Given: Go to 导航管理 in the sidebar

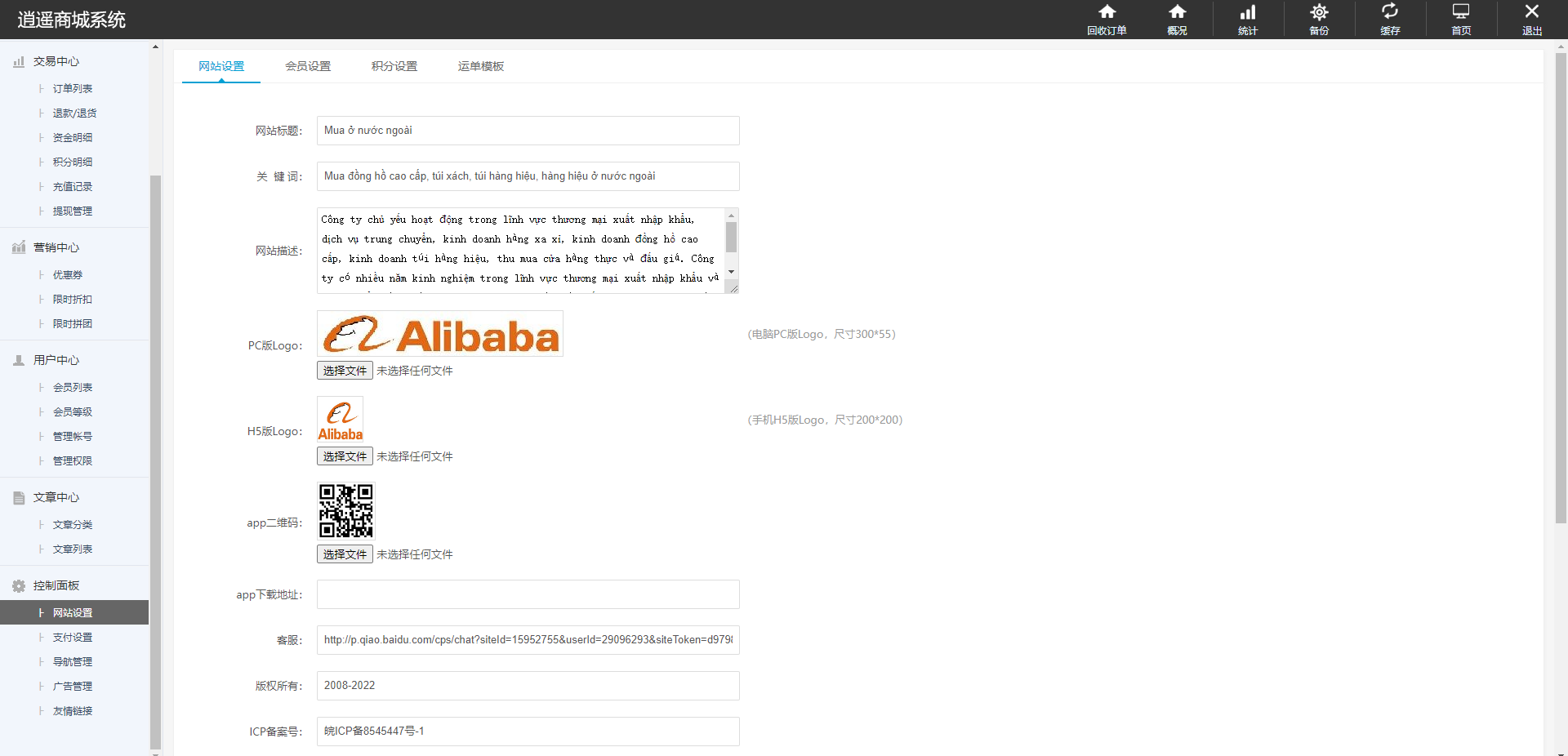Looking at the screenshot, I should tap(73, 661).
